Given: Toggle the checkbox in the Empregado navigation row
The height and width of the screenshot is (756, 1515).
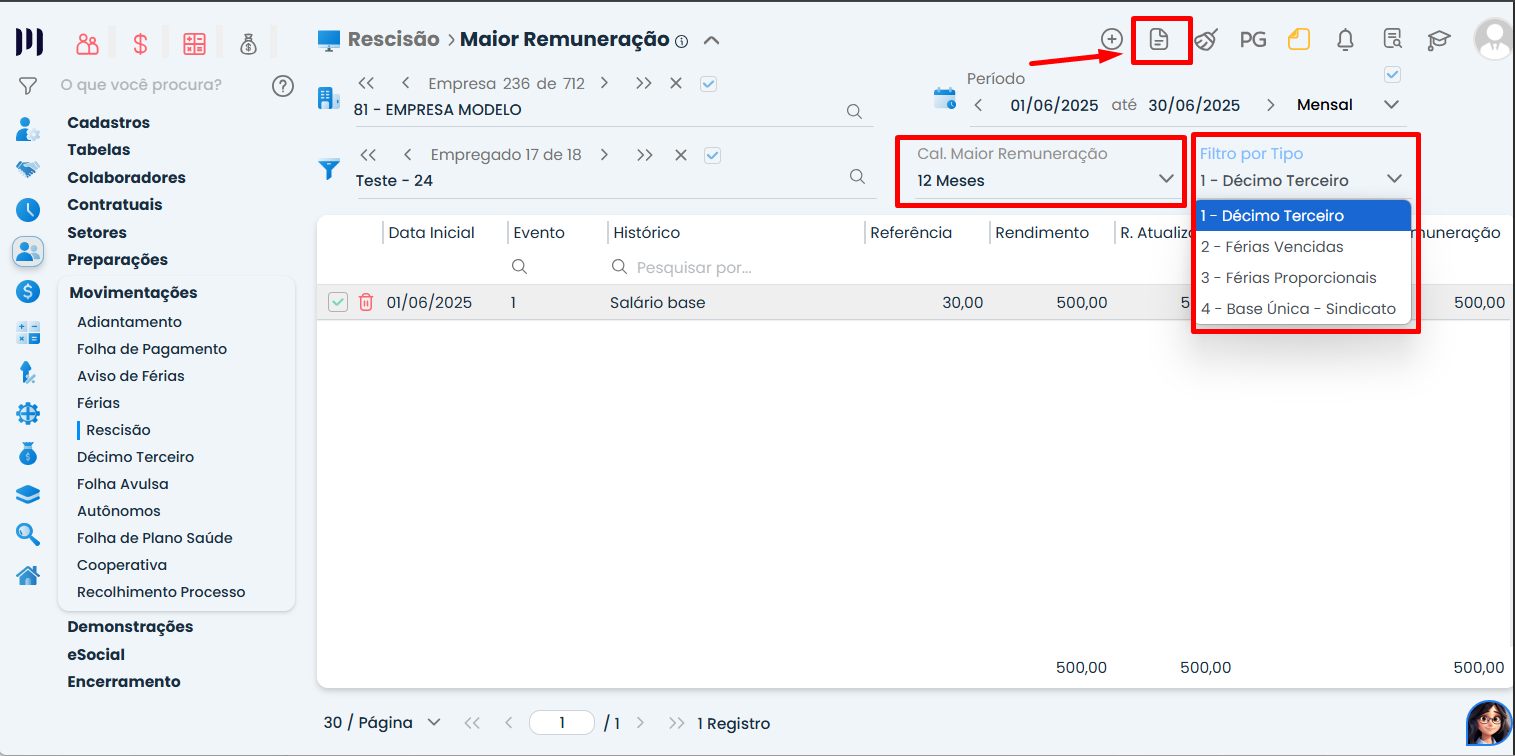Looking at the screenshot, I should (712, 155).
